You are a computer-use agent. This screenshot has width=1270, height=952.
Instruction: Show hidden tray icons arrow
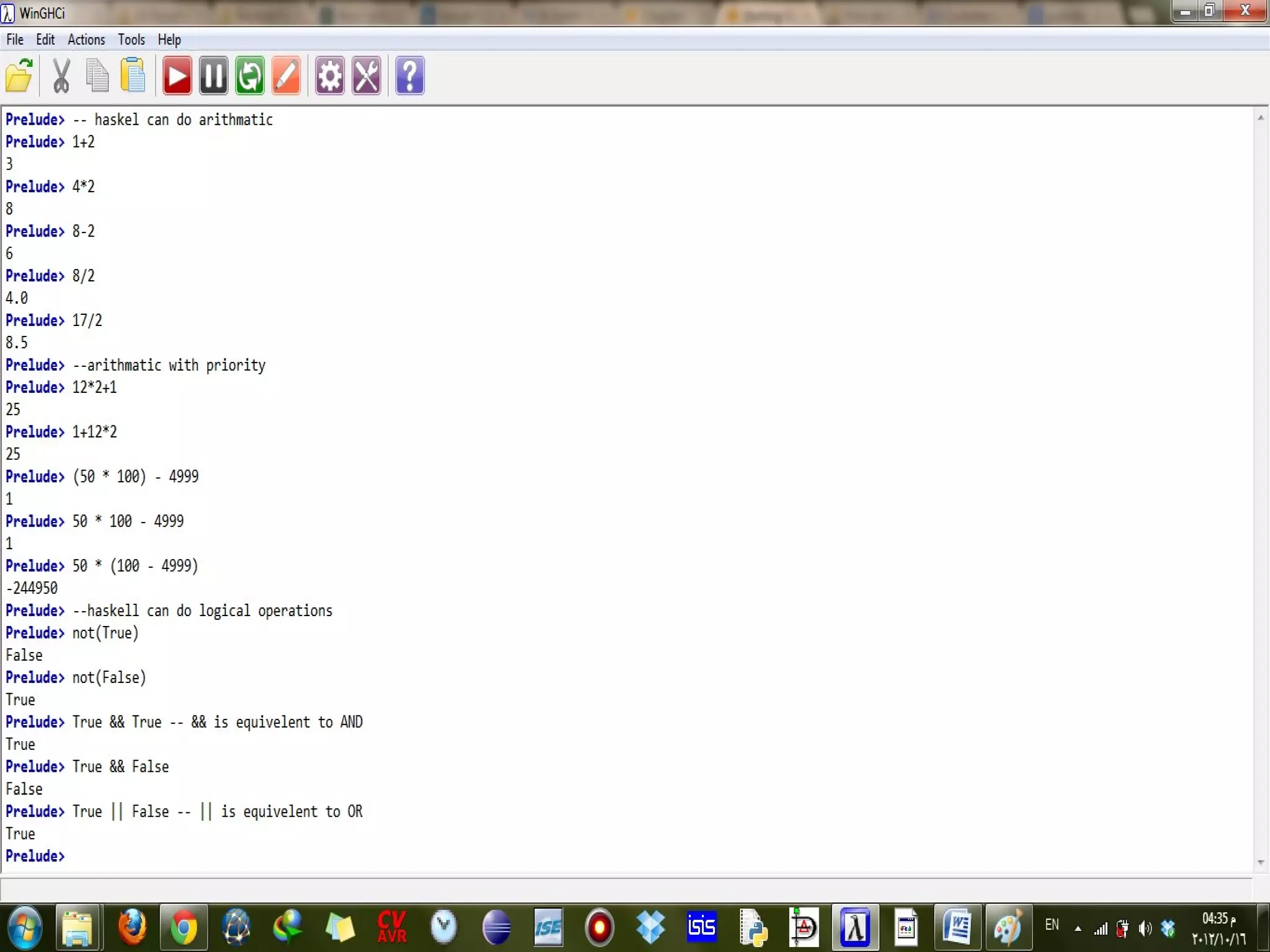pyautogui.click(x=1078, y=928)
